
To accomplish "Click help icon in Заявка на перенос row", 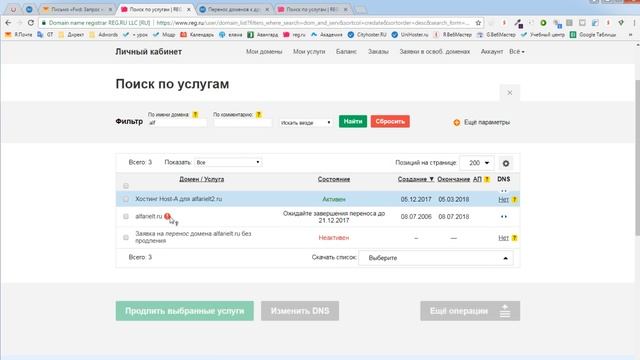I will 514,238.
